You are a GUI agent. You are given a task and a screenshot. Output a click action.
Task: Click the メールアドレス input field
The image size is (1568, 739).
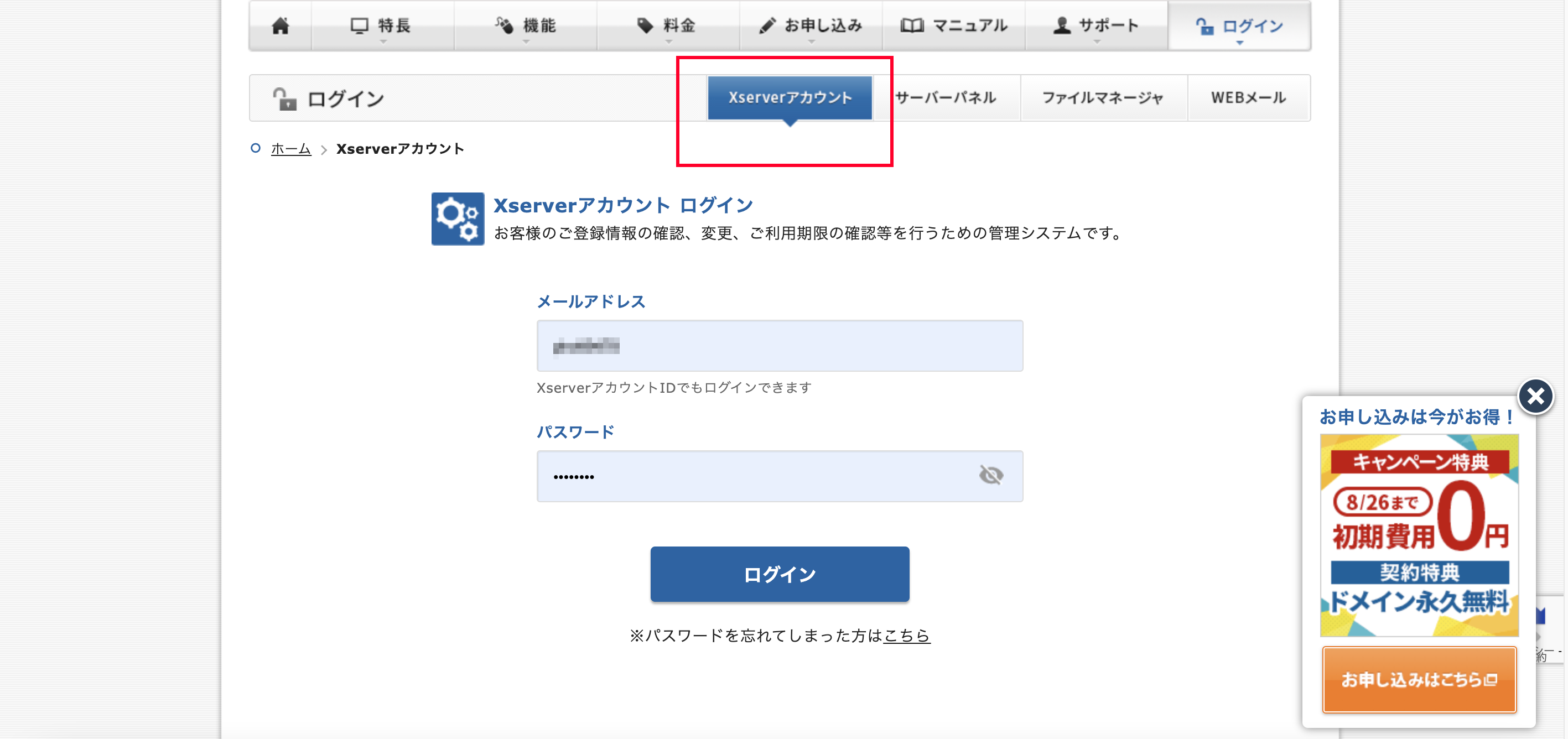pyautogui.click(x=779, y=346)
